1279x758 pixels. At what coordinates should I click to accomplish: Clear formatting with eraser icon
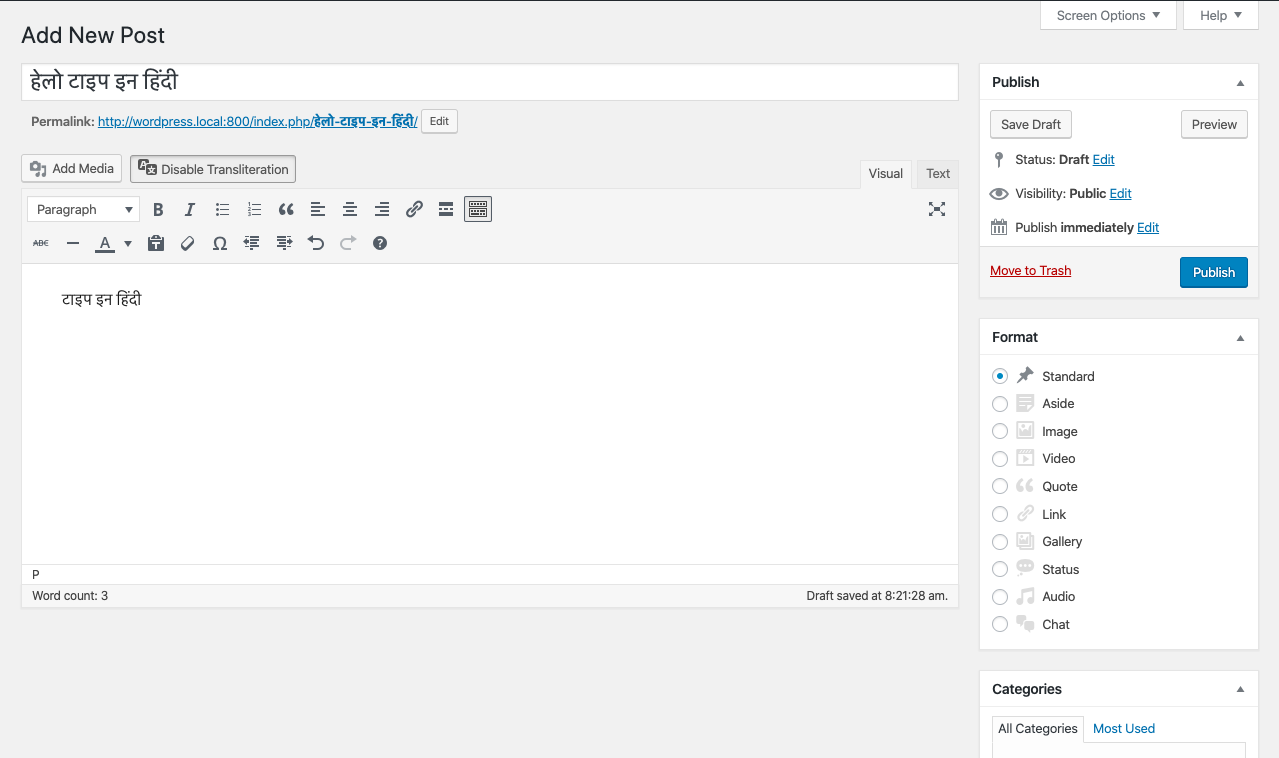click(188, 243)
